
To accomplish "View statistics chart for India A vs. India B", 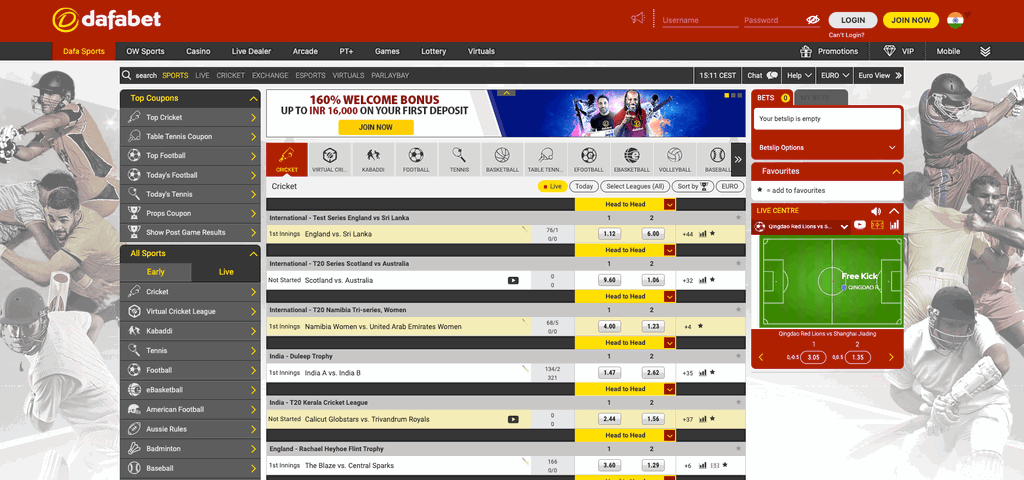I will tap(703, 373).
